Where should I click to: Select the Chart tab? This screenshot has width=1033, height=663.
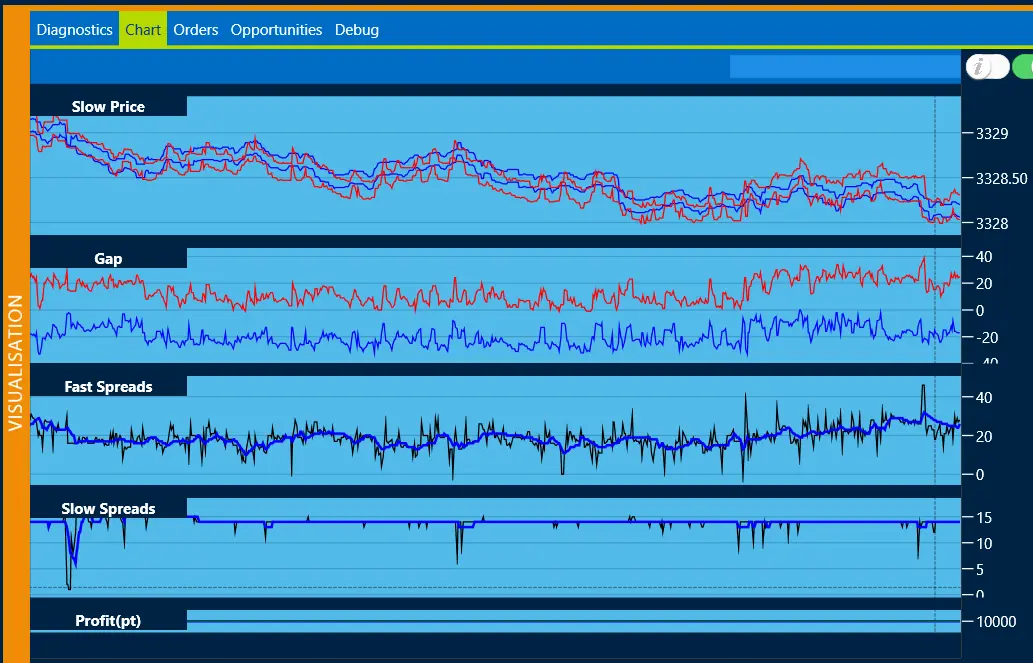pos(143,30)
